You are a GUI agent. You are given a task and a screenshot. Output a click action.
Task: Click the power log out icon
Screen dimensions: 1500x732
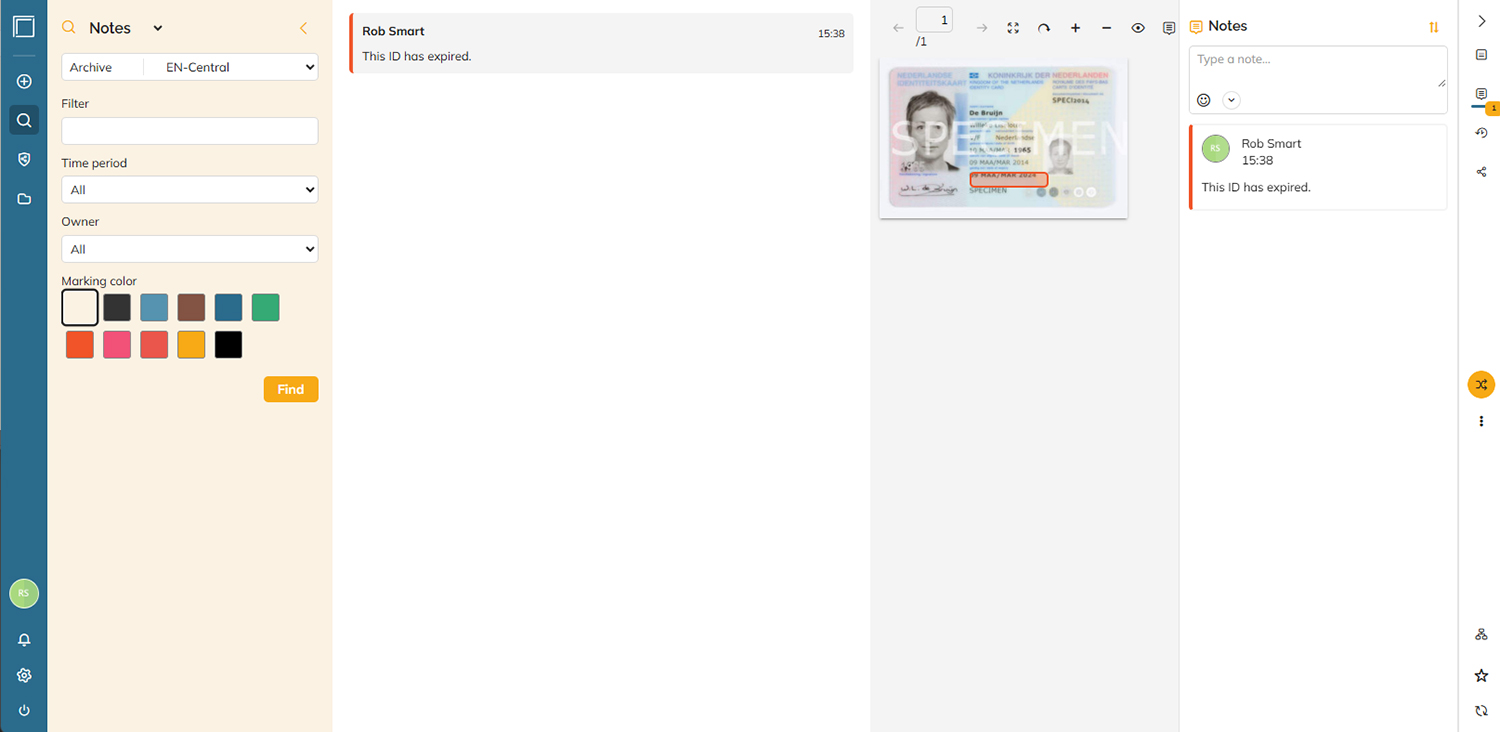click(x=24, y=710)
